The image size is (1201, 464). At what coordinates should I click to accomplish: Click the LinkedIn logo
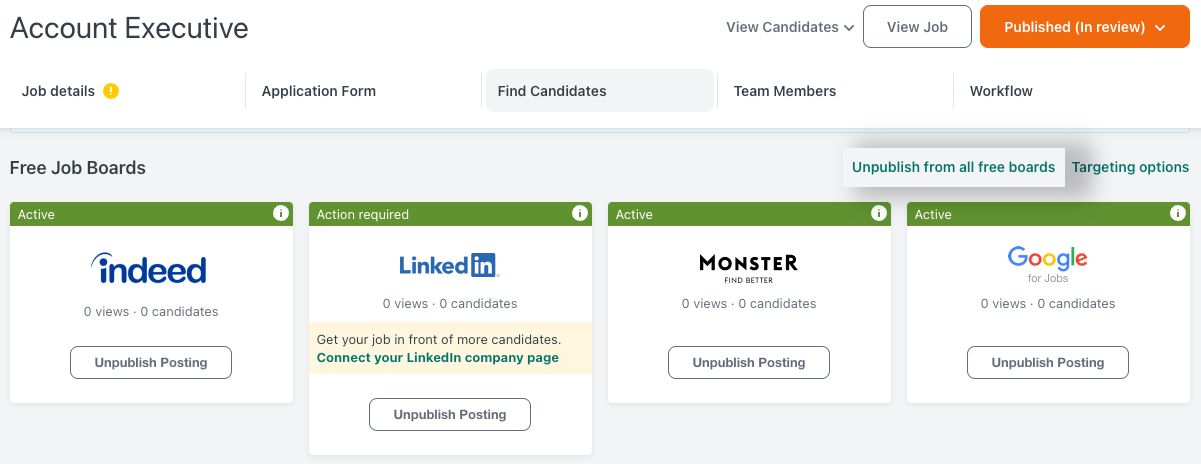[449, 264]
